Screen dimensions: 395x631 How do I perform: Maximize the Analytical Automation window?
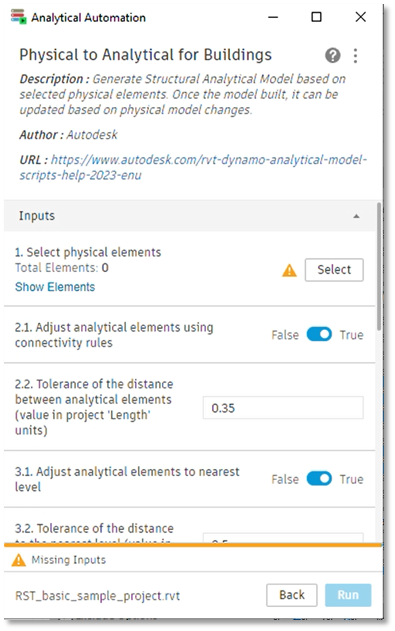point(317,17)
